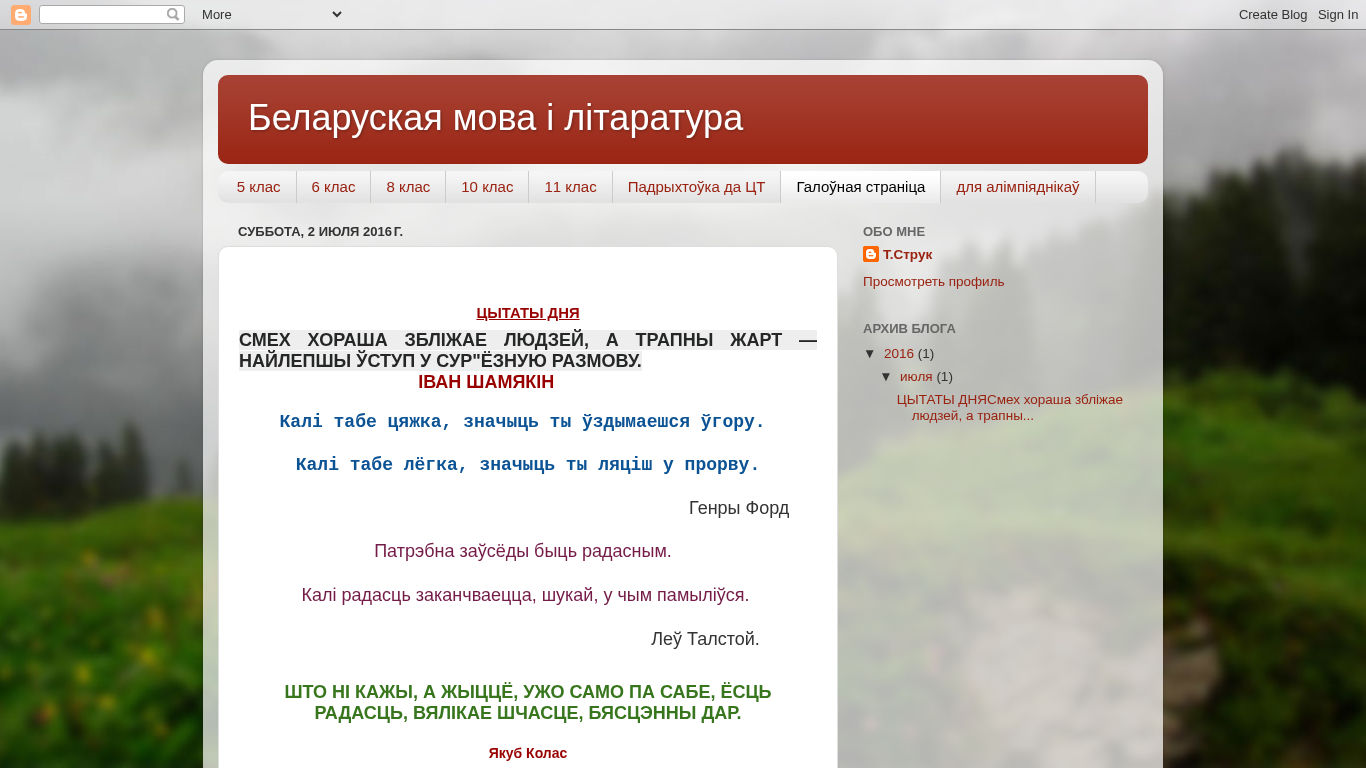
Task: Collapse the июля archive month
Action: pyautogui.click(x=886, y=377)
